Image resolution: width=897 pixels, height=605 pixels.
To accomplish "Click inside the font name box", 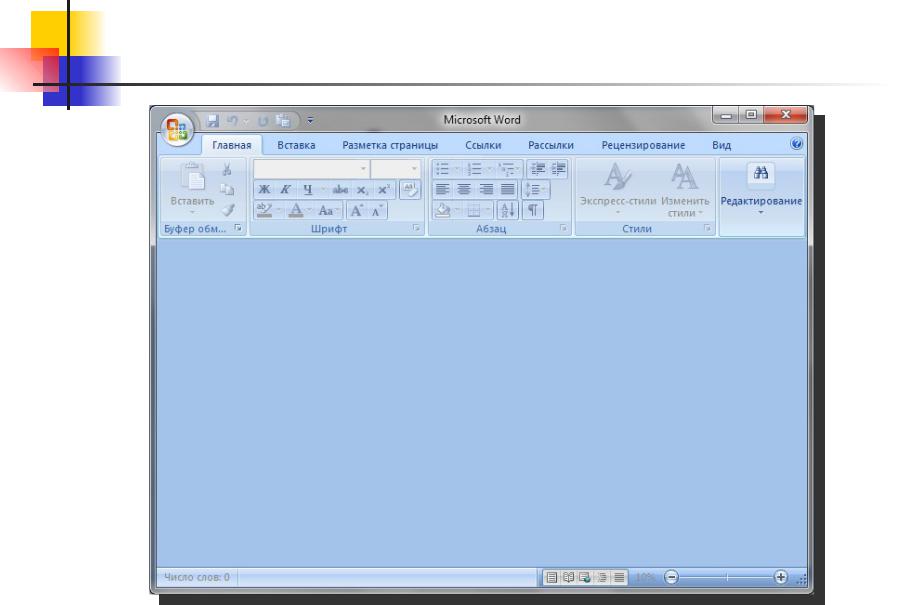I will [x=307, y=169].
